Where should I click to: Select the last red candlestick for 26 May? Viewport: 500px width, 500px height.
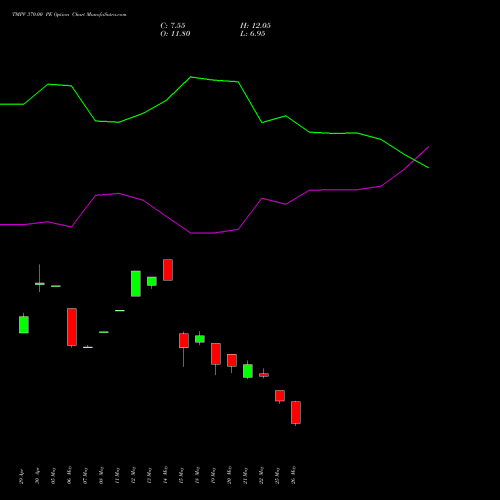click(x=296, y=413)
